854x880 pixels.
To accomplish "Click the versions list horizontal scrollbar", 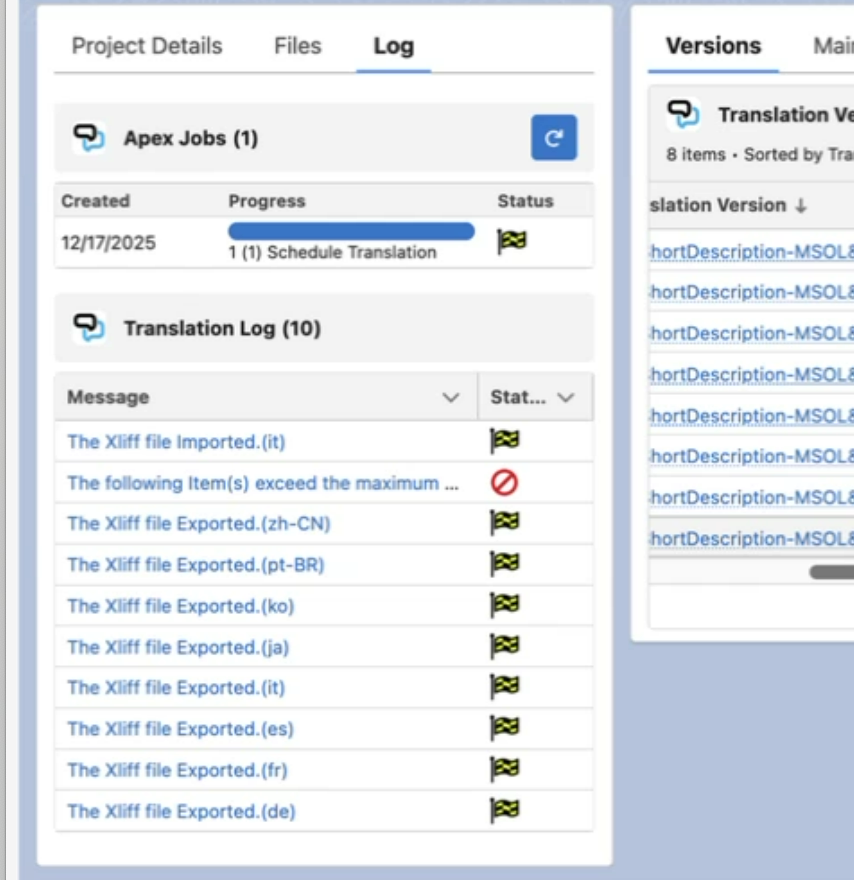I will coord(830,572).
